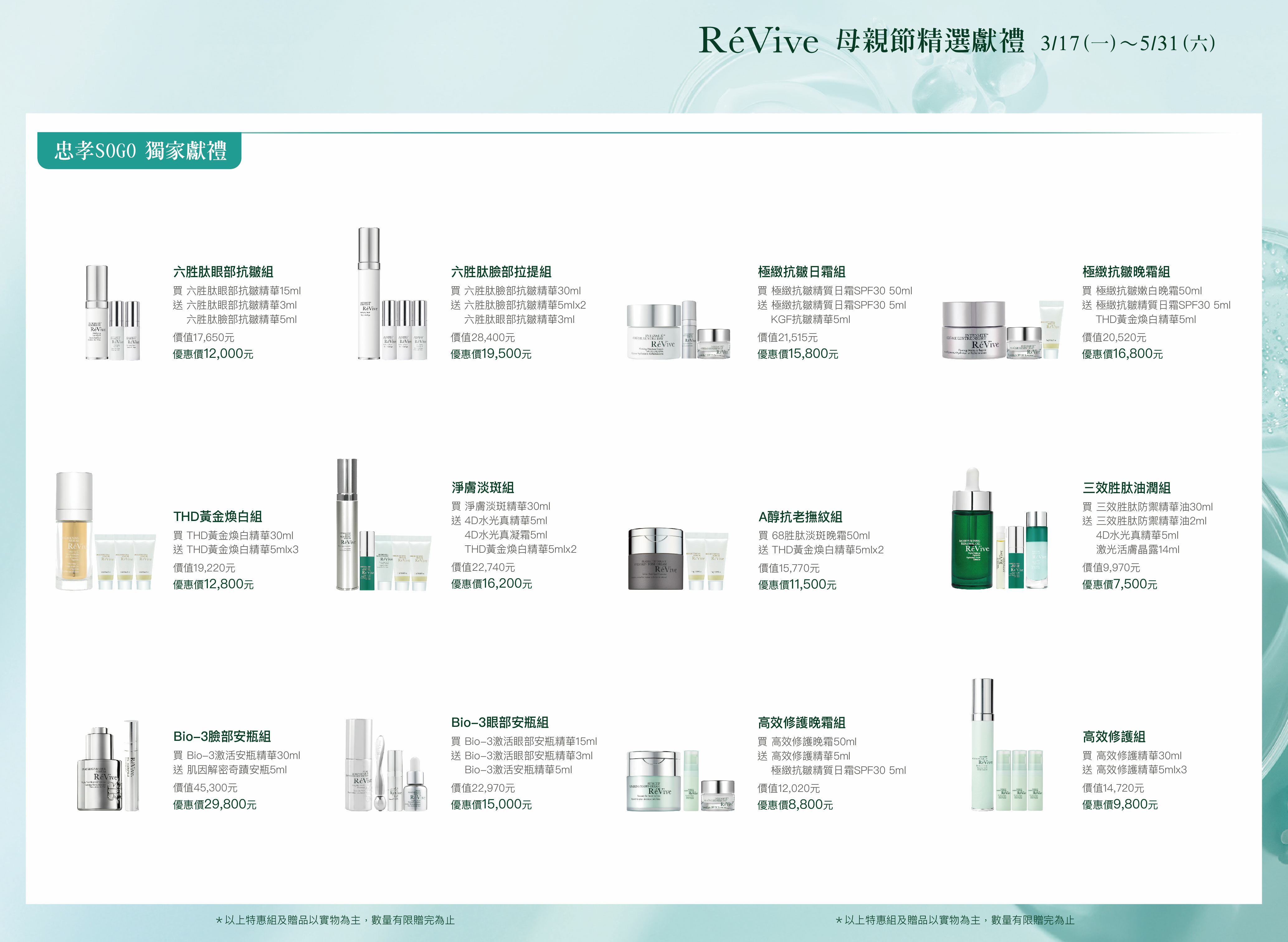Click price 優惠價7,500元
Viewport: 1288px width, 942px height.
point(1119,585)
